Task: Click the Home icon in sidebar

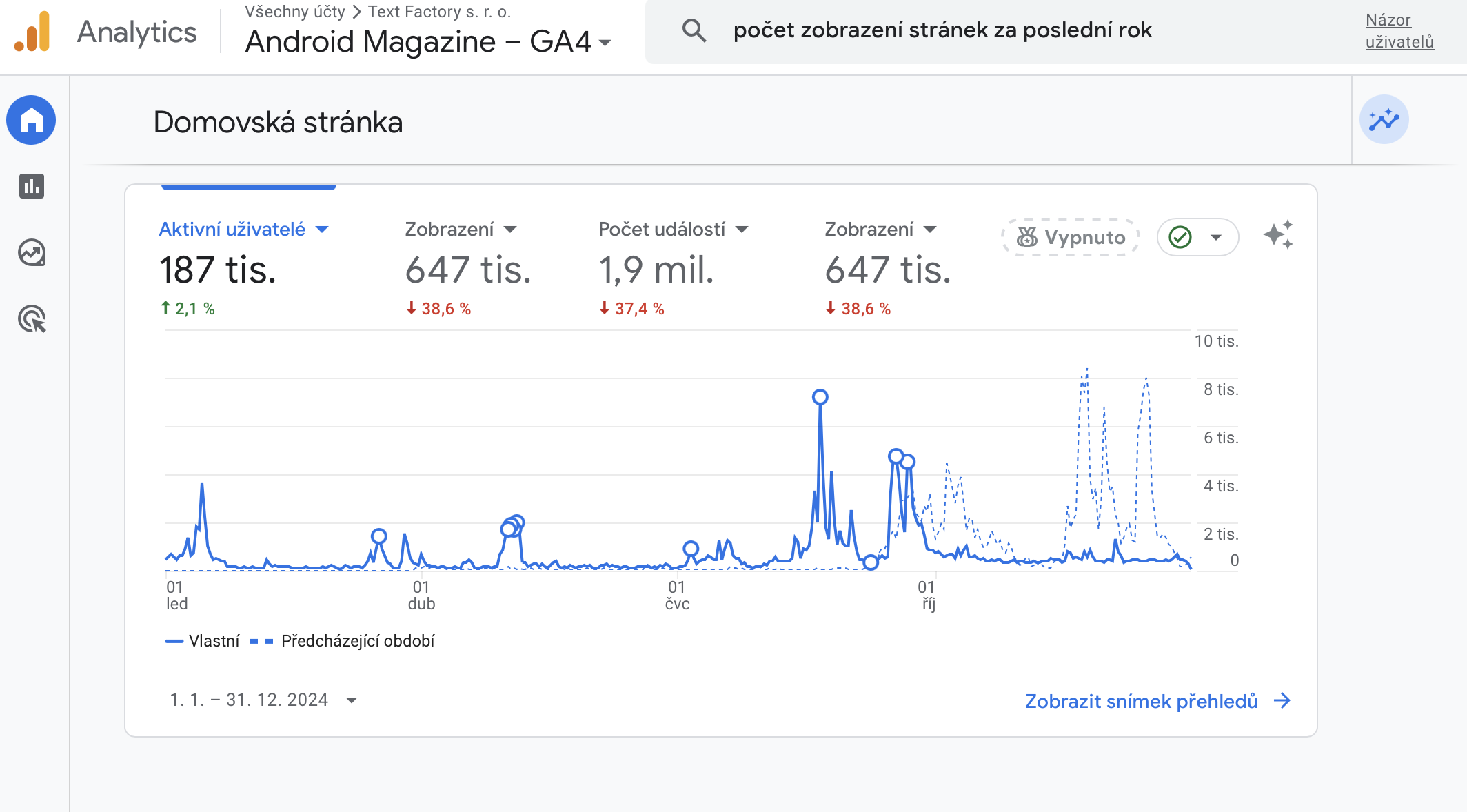Action: click(31, 120)
